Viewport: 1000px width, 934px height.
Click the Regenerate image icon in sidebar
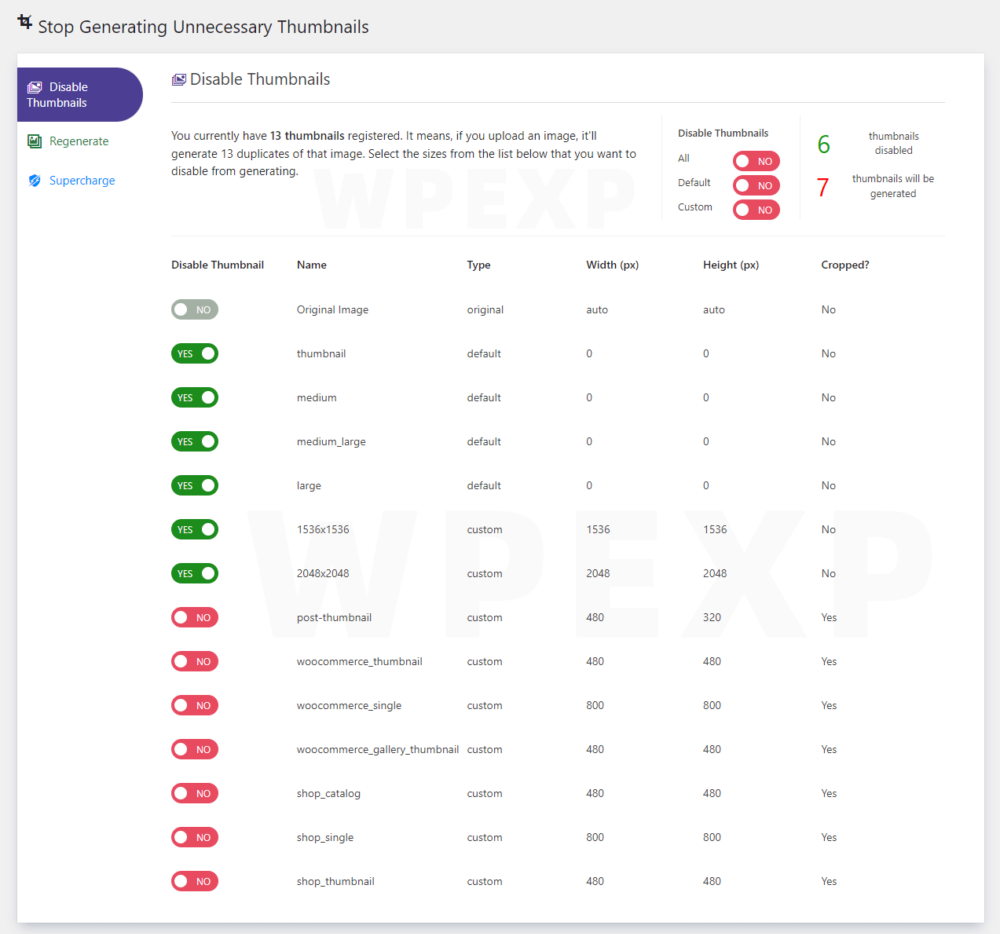pos(35,142)
